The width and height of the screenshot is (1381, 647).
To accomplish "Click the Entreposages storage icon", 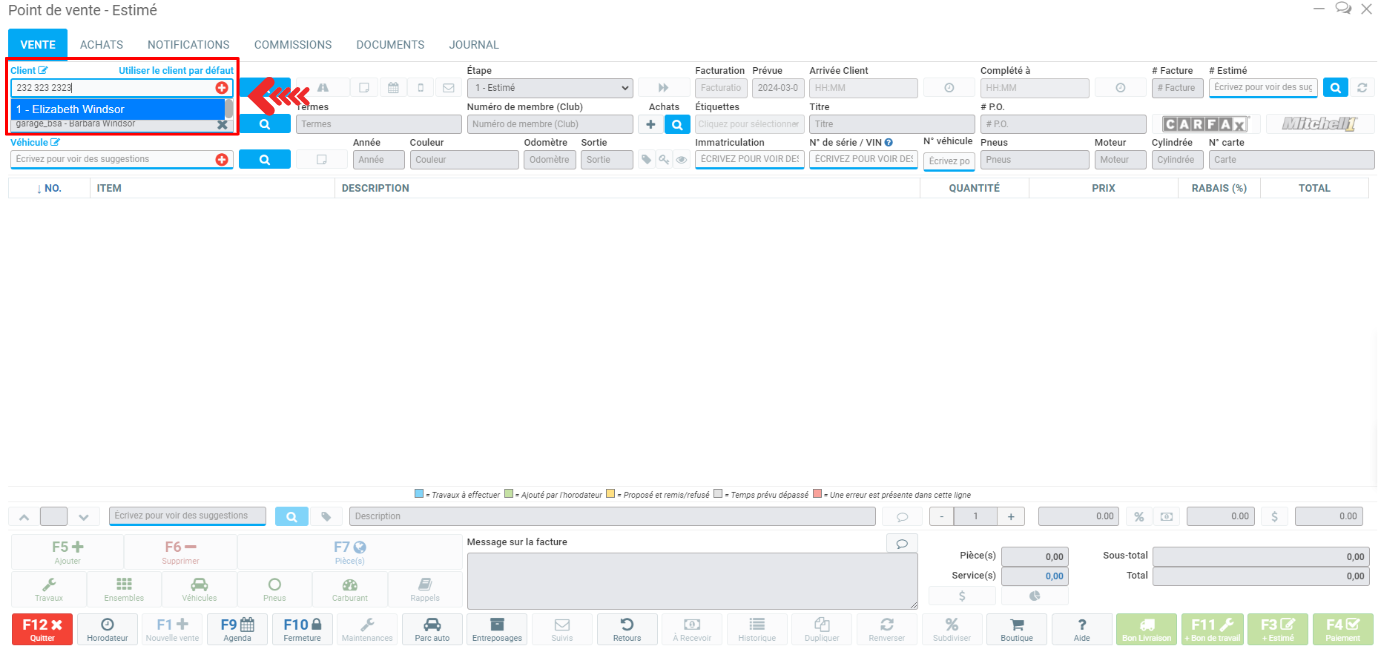I will 497,629.
